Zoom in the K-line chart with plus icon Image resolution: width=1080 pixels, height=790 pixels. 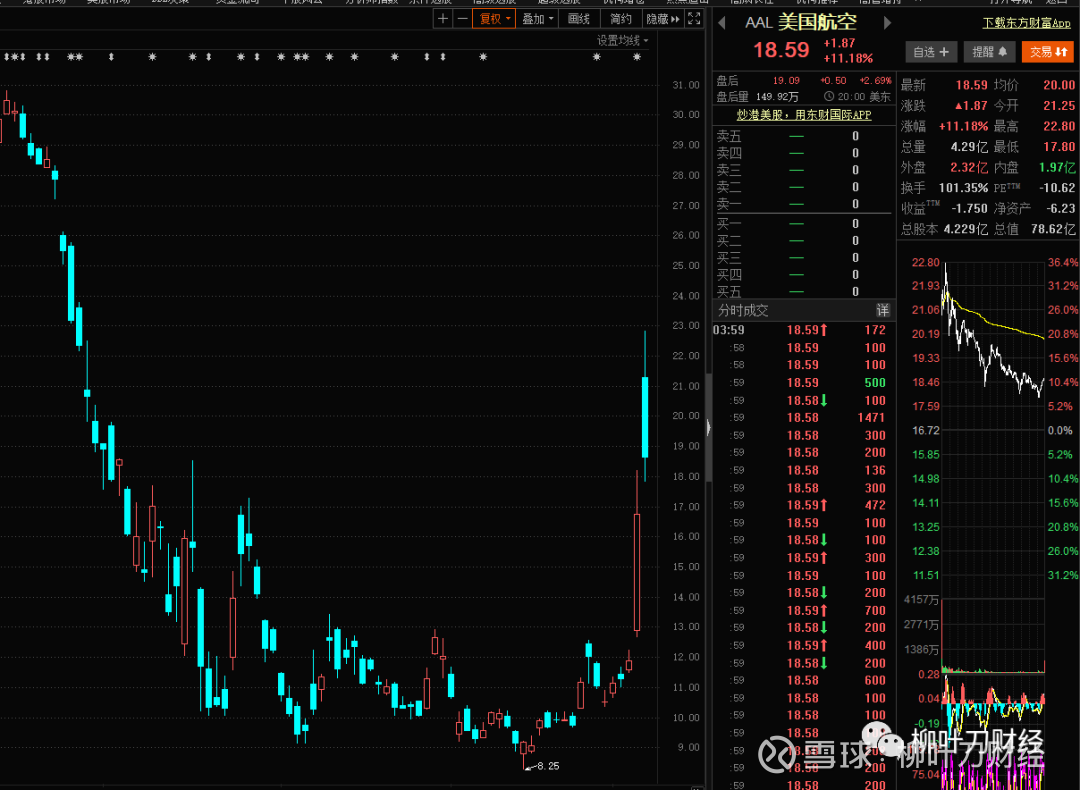tap(443, 19)
